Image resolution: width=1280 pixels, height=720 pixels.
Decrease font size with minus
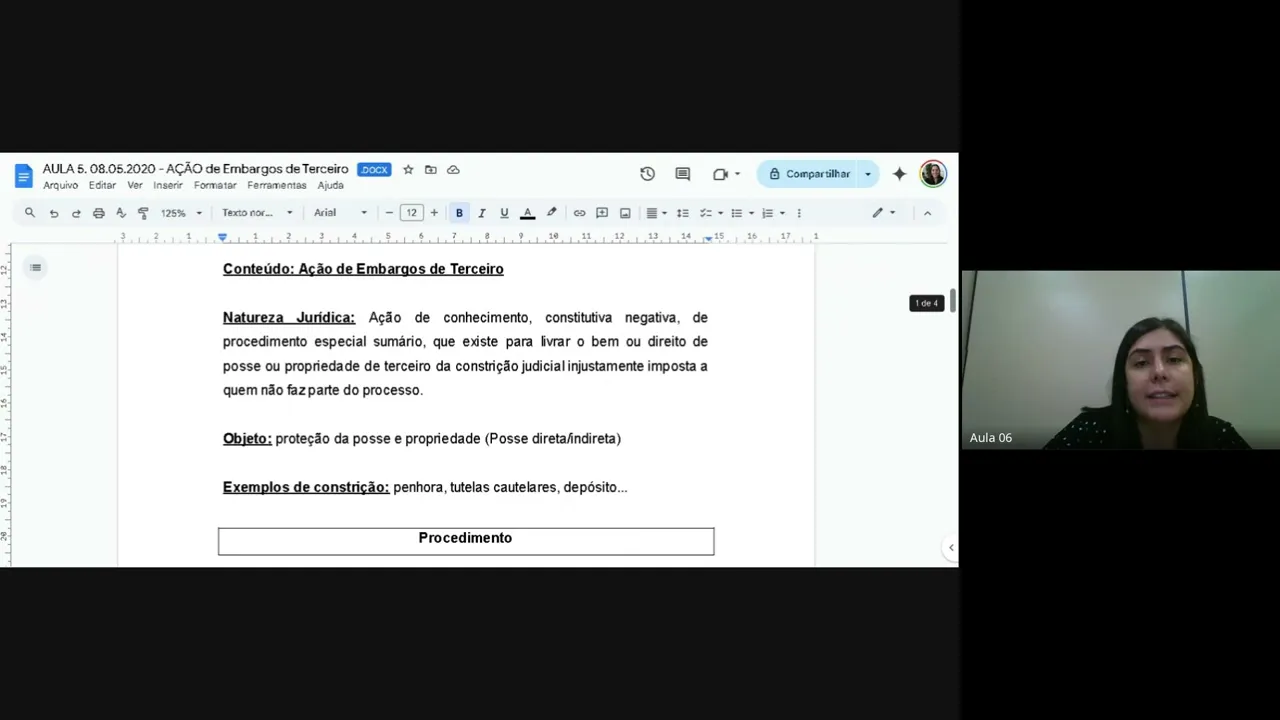[389, 213]
